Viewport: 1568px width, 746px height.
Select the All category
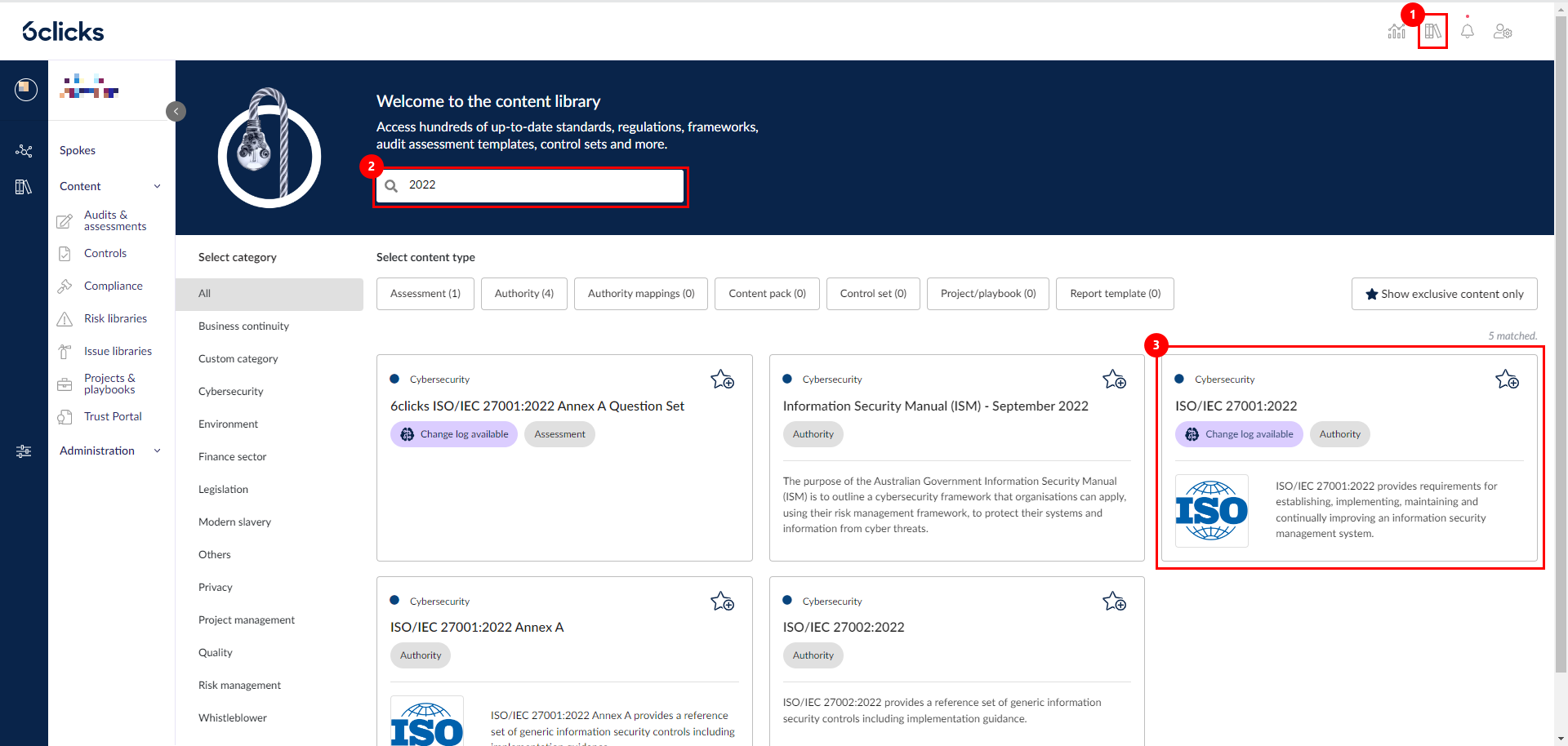pos(269,294)
